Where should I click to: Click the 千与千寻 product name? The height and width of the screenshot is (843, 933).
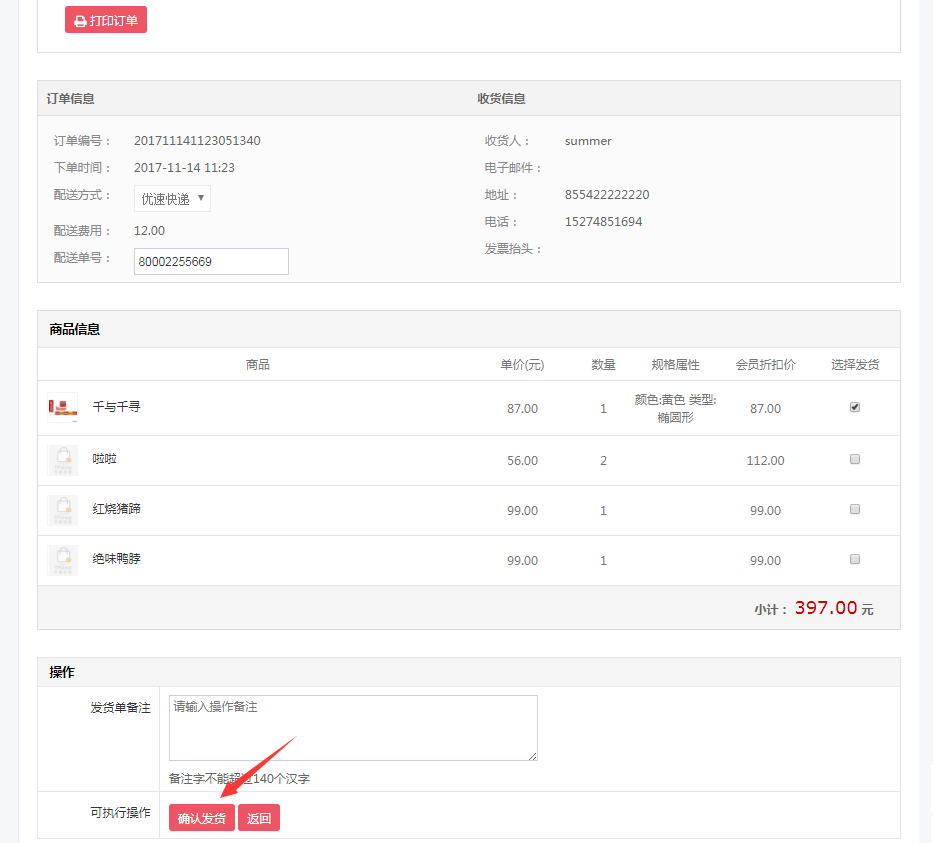(x=117, y=407)
